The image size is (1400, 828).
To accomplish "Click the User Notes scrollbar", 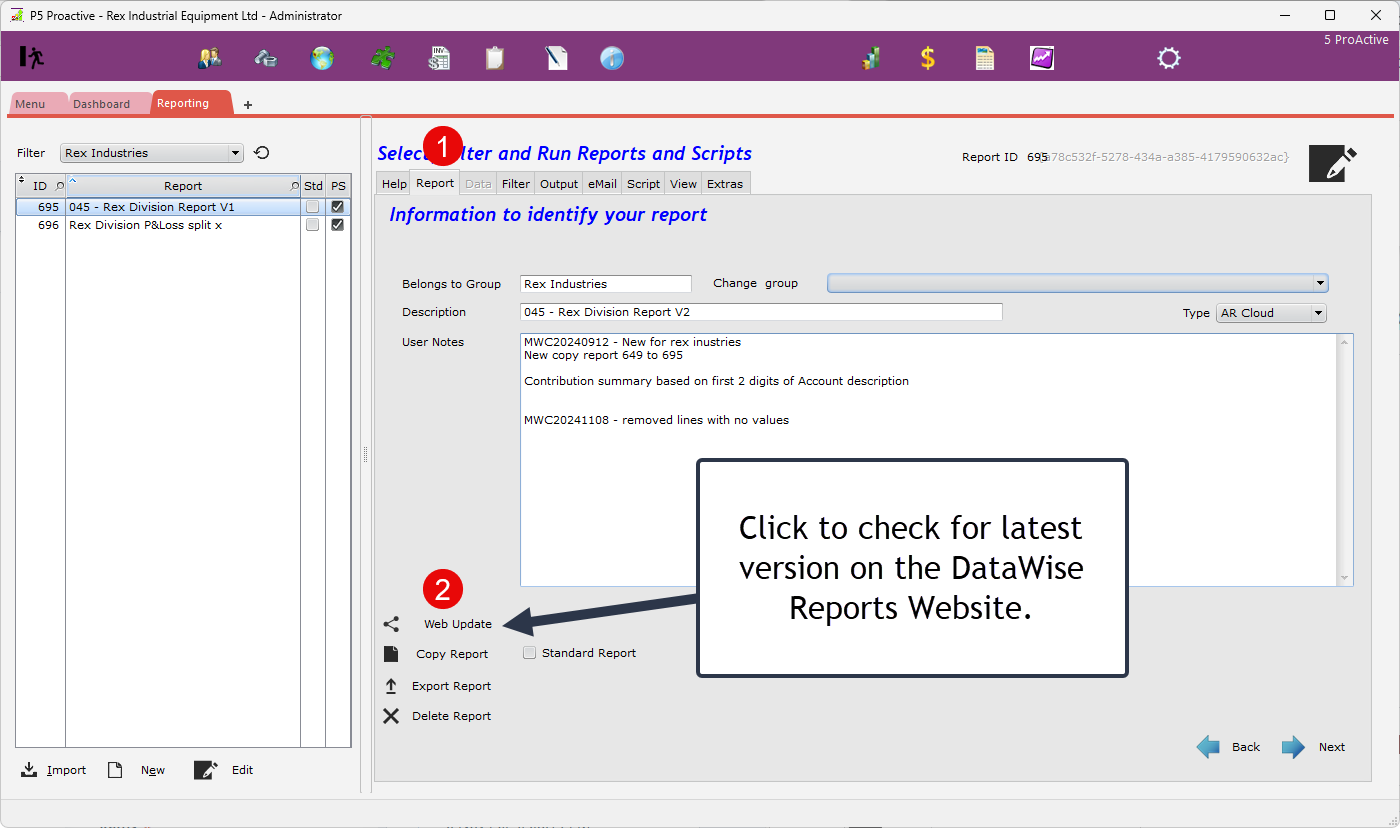I will click(x=1345, y=460).
